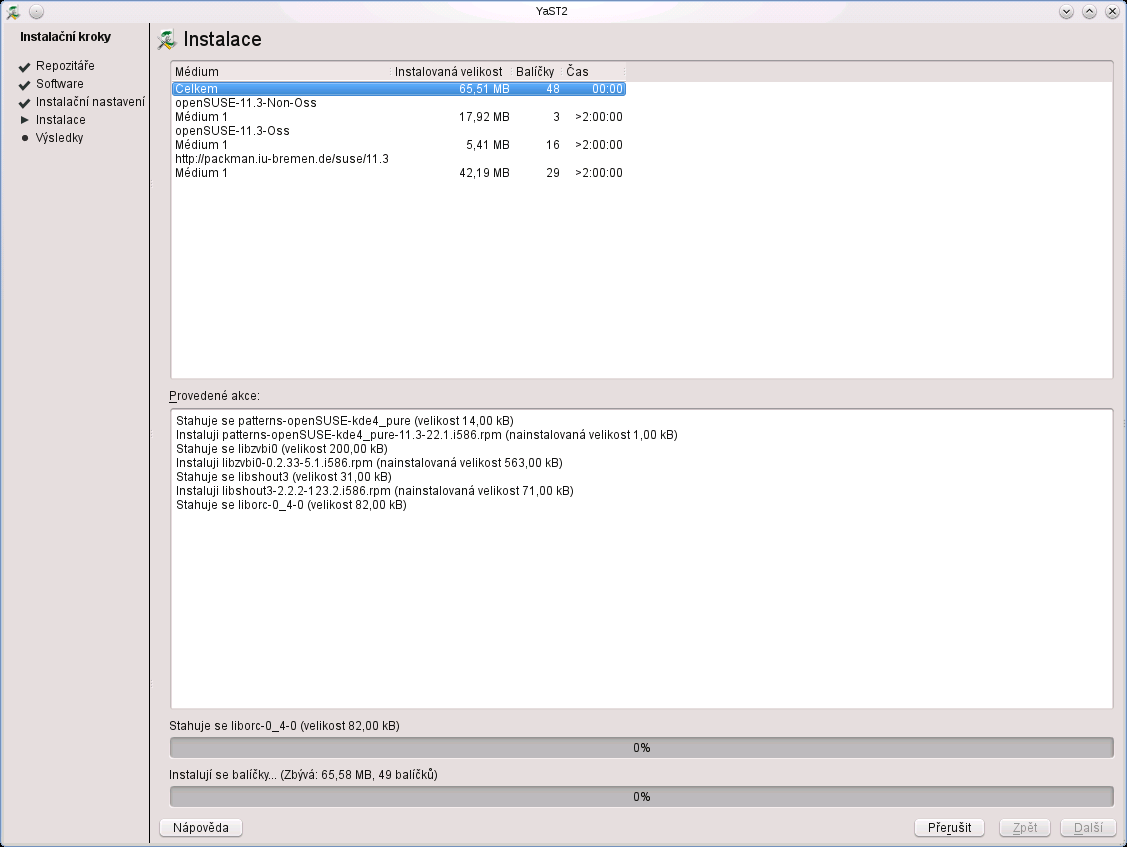The image size is (1127, 847).
Task: Click the Instalují se balíčky status label
Action: coord(303,775)
